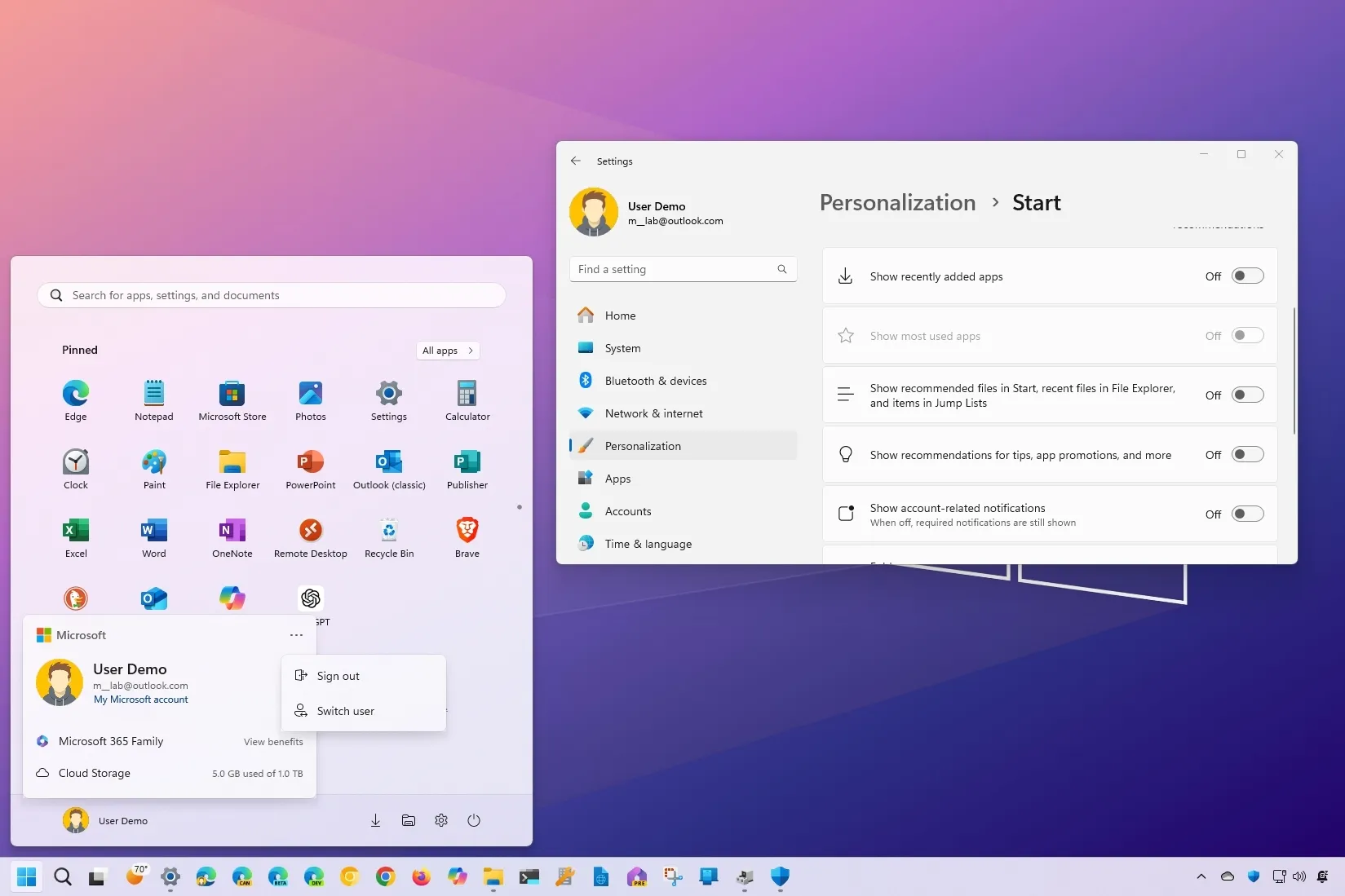The image size is (1345, 896).
Task: Open Microsoft Store pinned app
Action: (x=232, y=399)
